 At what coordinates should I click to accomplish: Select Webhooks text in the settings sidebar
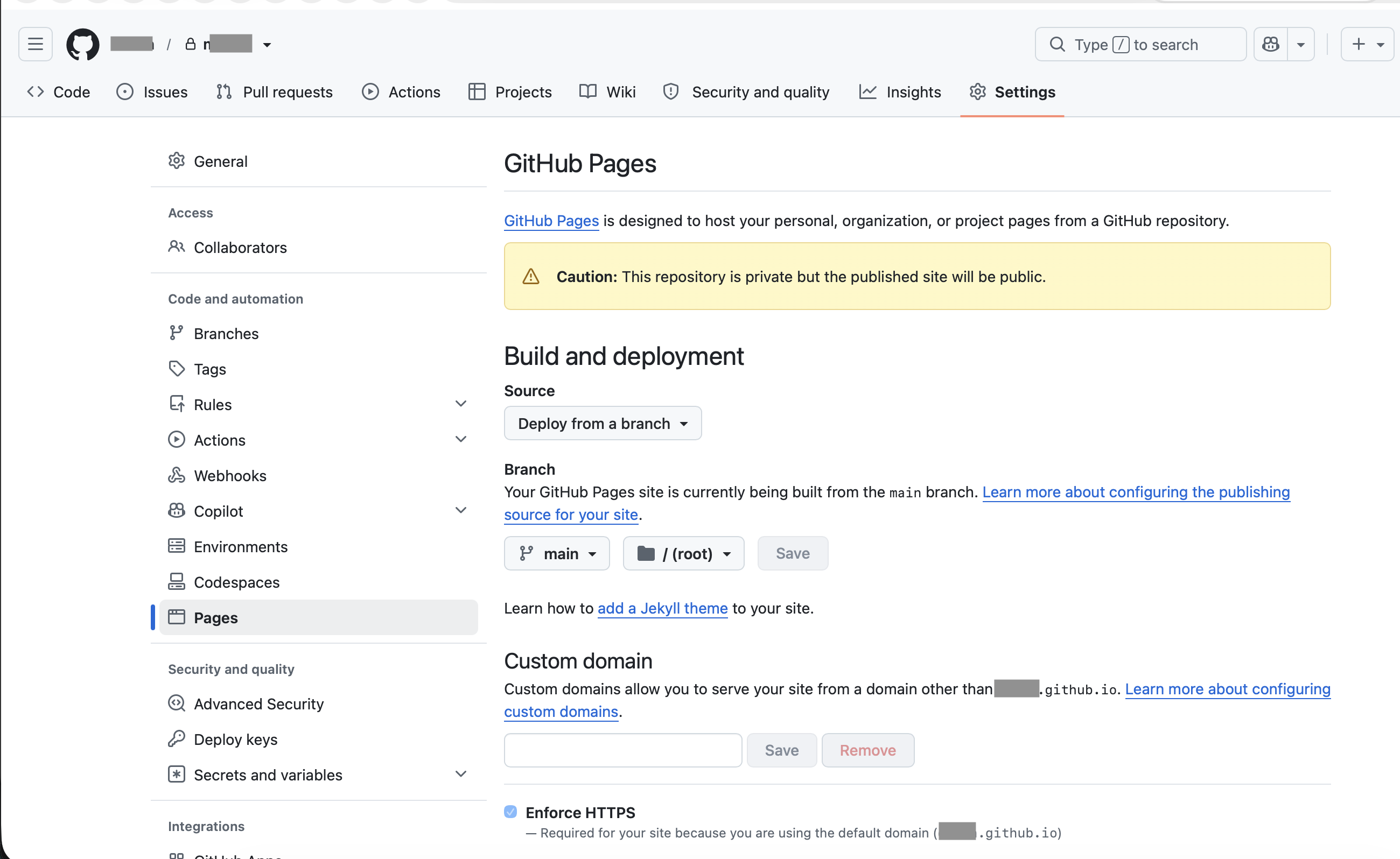(230, 476)
